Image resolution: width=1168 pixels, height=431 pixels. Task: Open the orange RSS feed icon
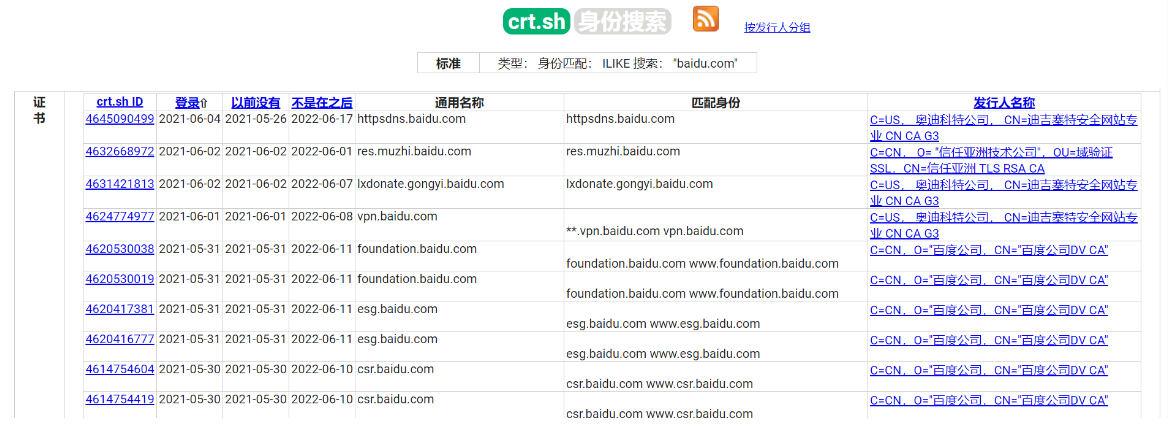click(705, 19)
